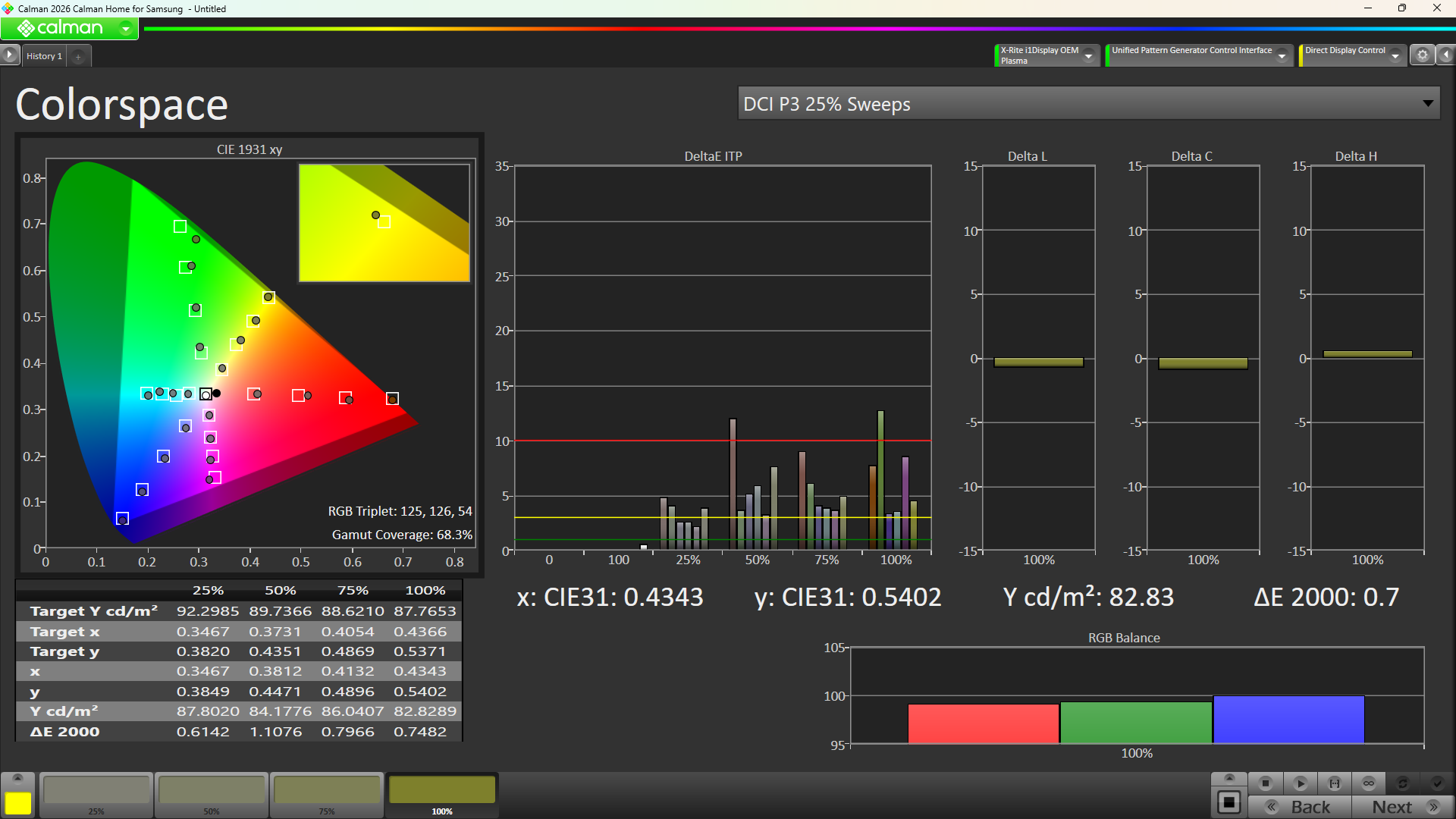Switch to the History 1 tab
Image resolution: width=1456 pixels, height=819 pixels.
[x=44, y=56]
